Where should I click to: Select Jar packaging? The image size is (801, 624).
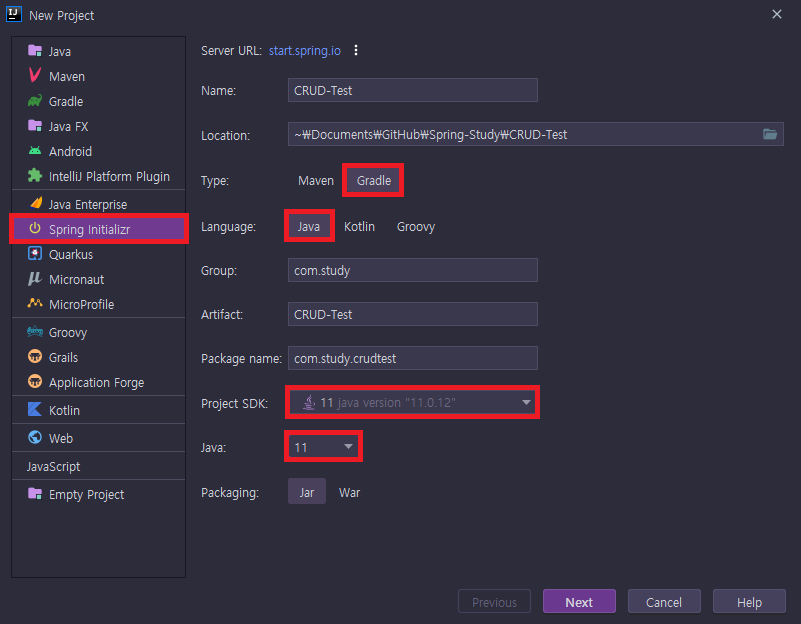click(x=307, y=492)
